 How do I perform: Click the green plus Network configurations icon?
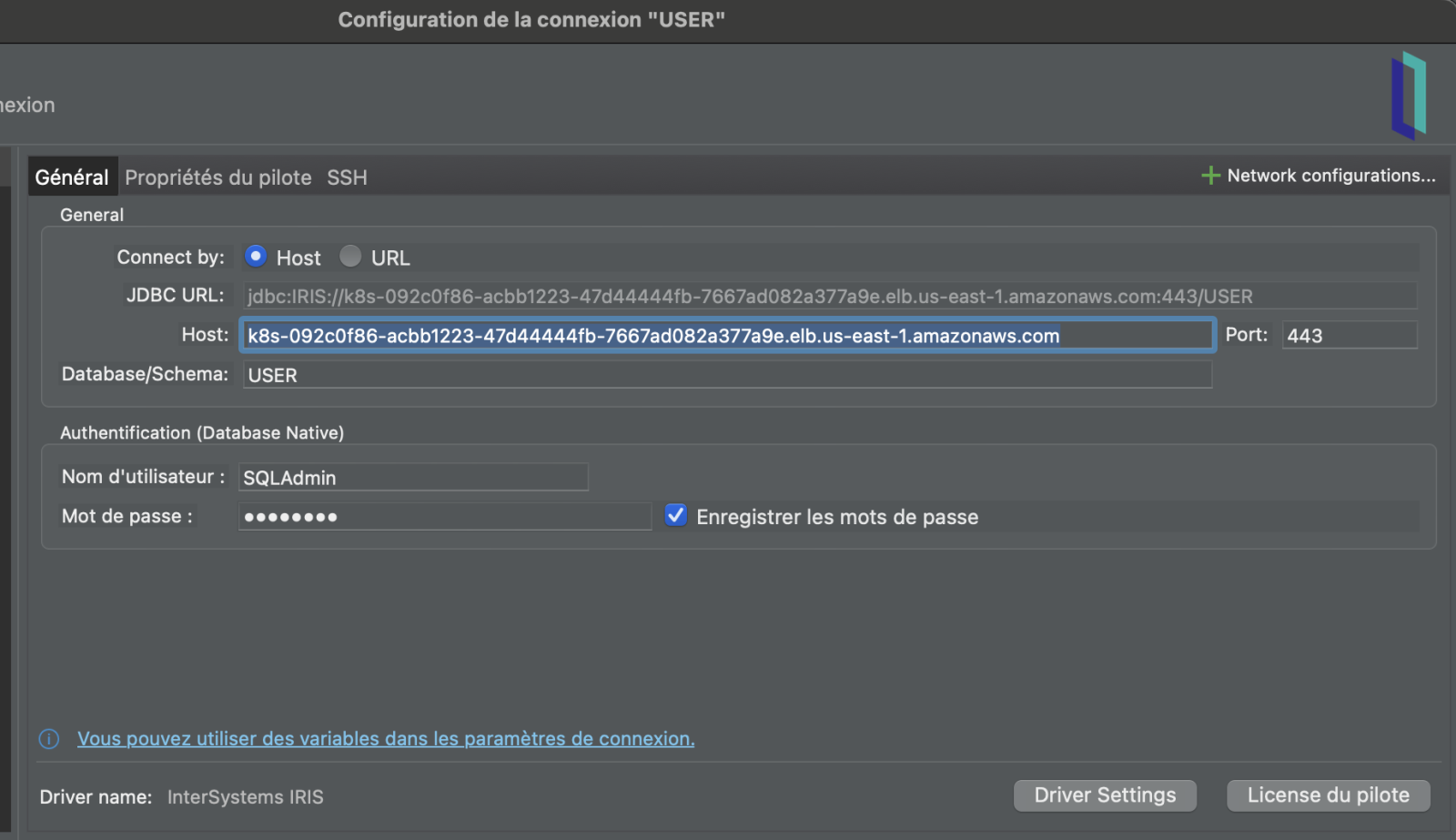click(1210, 176)
